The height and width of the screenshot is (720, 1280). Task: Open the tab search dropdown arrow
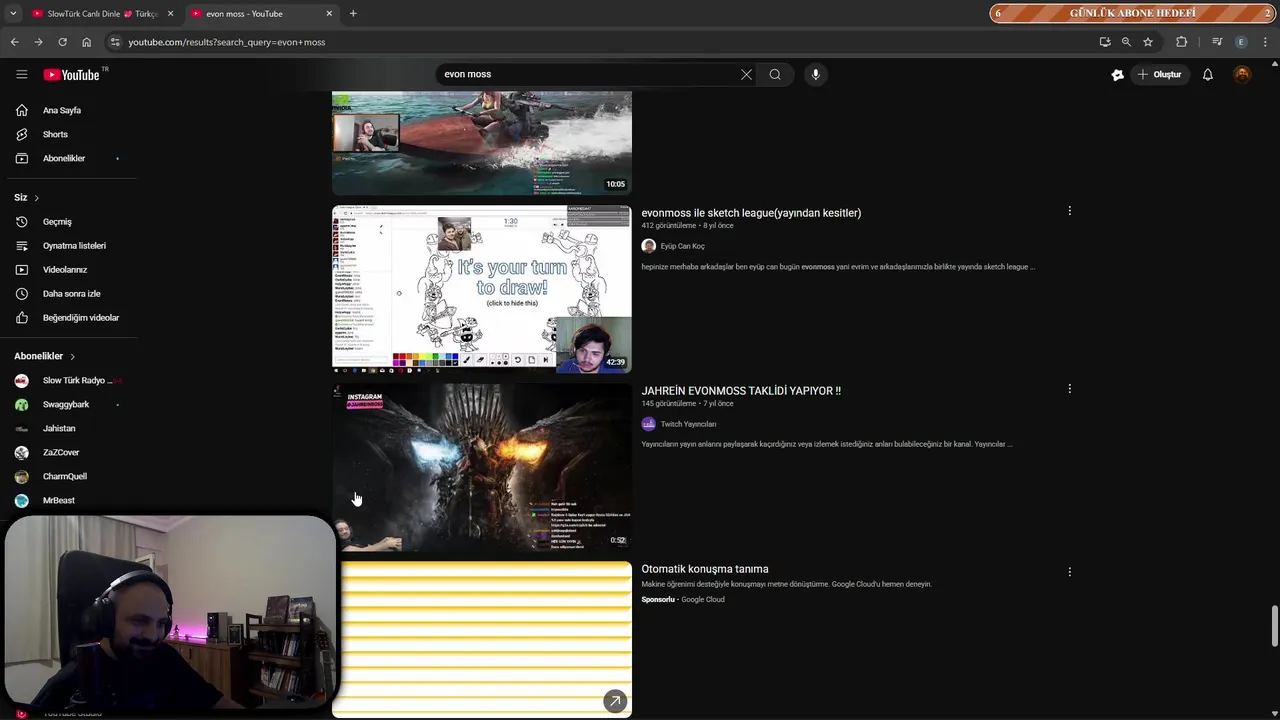click(13, 14)
